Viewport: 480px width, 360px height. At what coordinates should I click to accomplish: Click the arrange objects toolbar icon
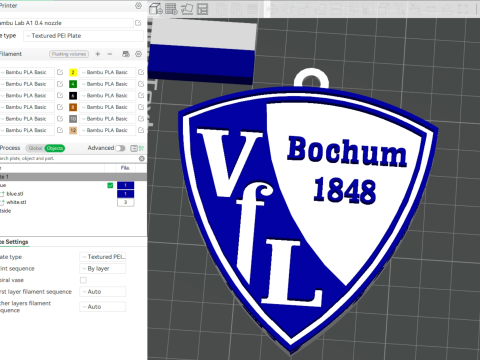coord(202,9)
